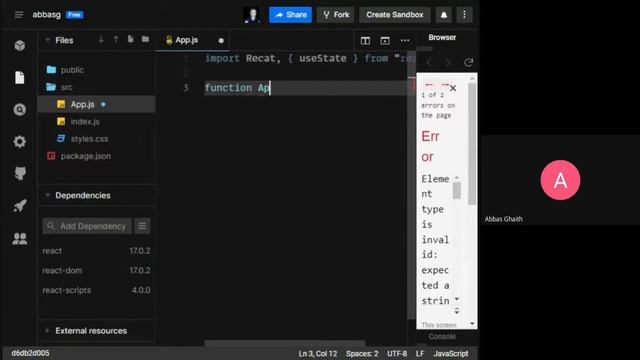Viewport: 640px width, 360px height.
Task: Click the browser forward arrow
Action: coord(448,62)
